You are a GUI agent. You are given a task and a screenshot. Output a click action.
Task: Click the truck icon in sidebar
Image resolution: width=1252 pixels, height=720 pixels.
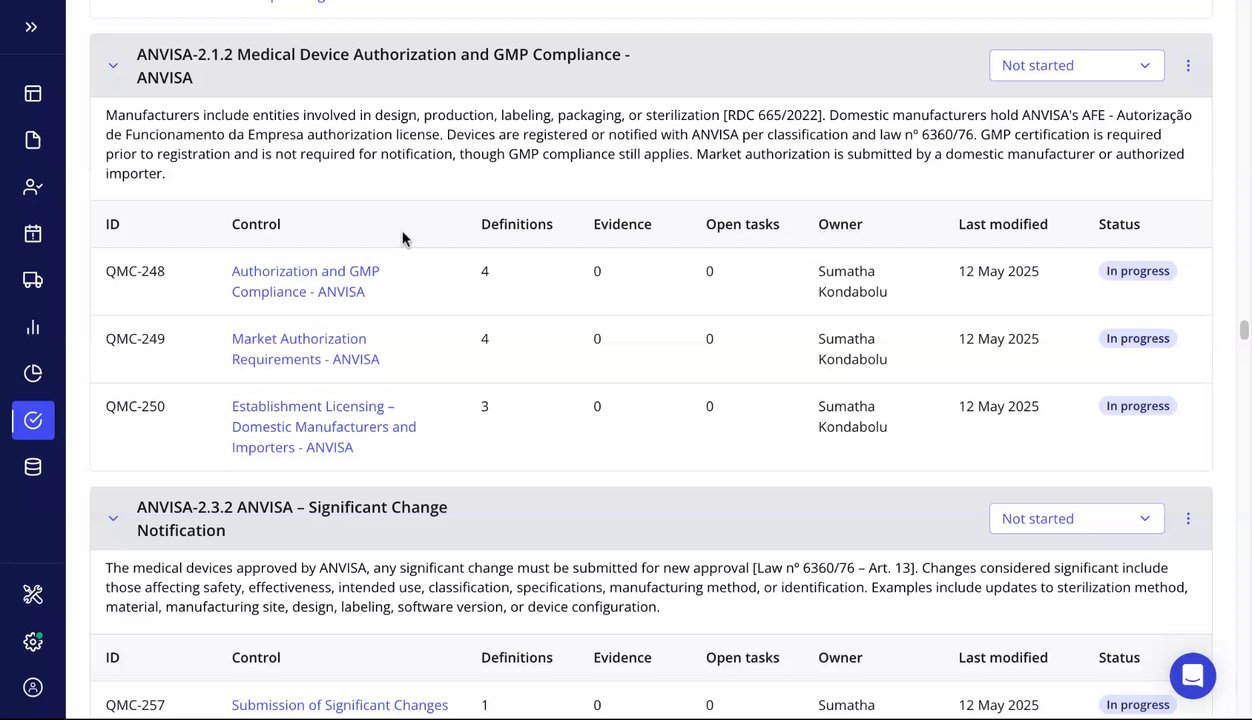tap(33, 280)
